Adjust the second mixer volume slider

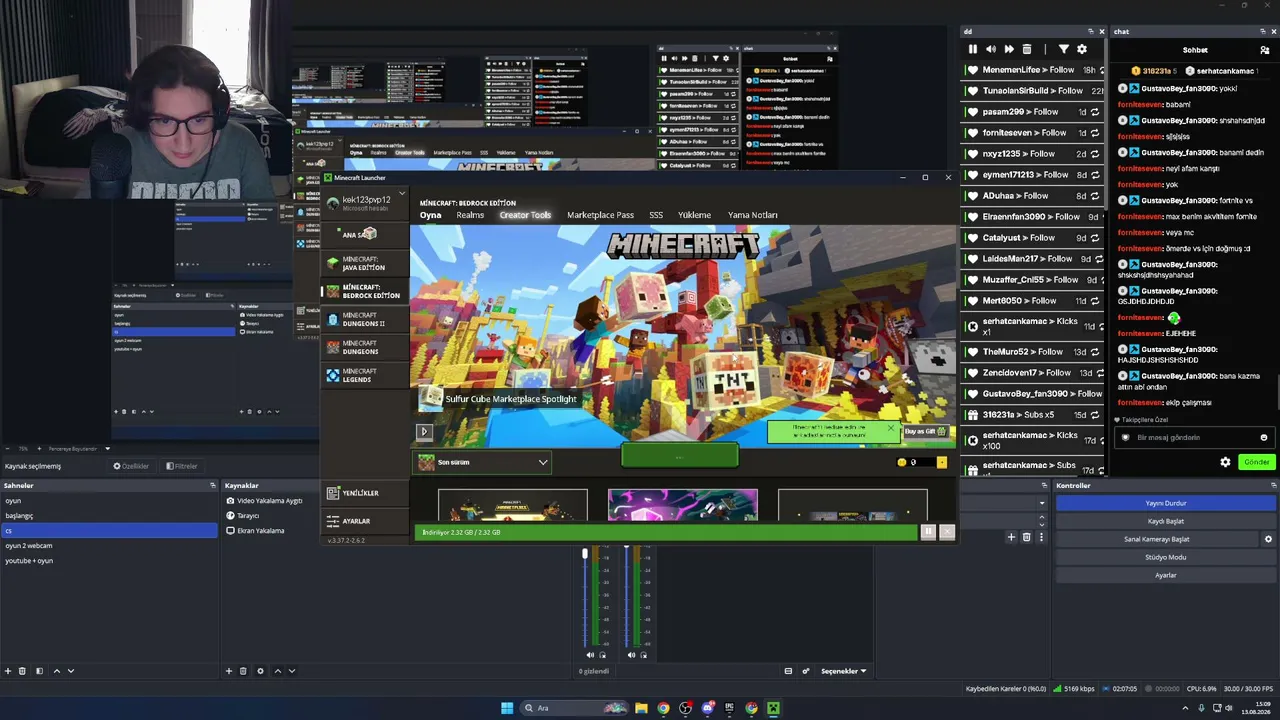point(626,548)
